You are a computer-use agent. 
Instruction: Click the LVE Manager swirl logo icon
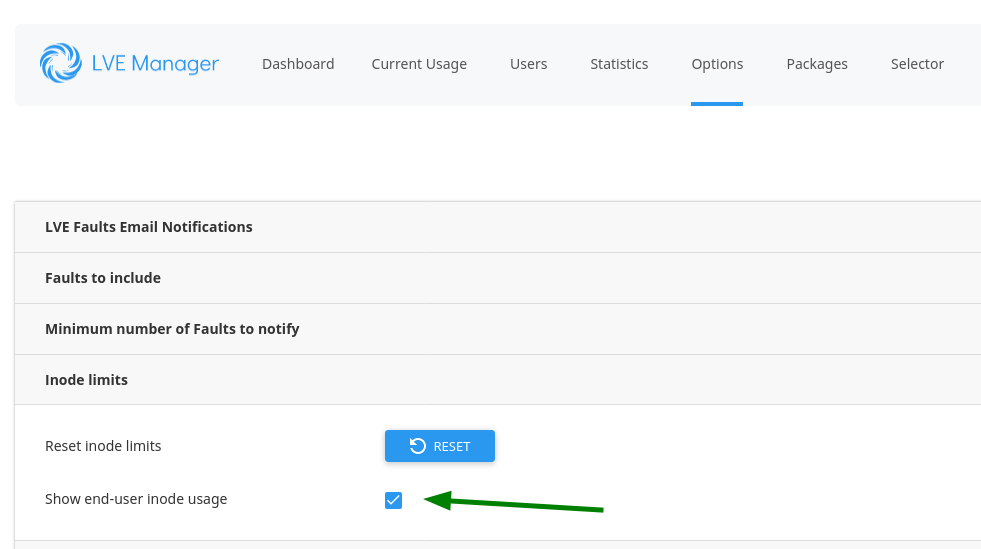[x=61, y=63]
